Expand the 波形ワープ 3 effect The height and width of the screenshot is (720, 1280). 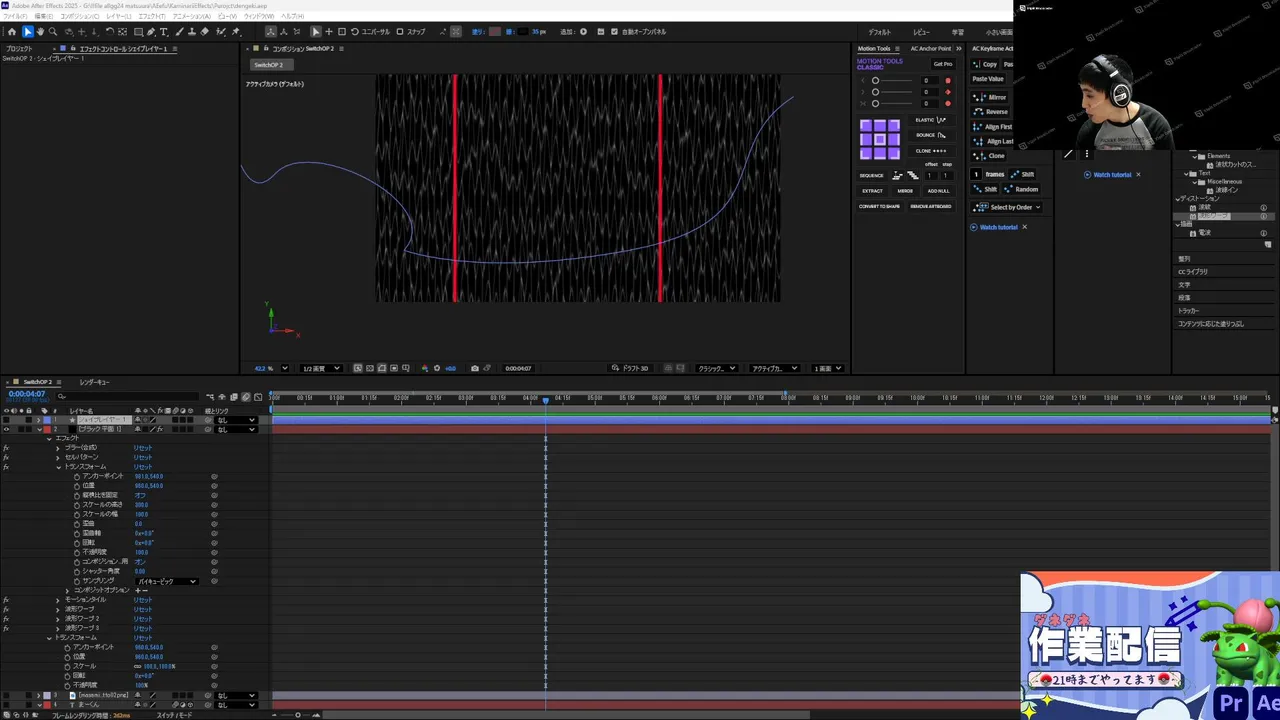[58, 628]
